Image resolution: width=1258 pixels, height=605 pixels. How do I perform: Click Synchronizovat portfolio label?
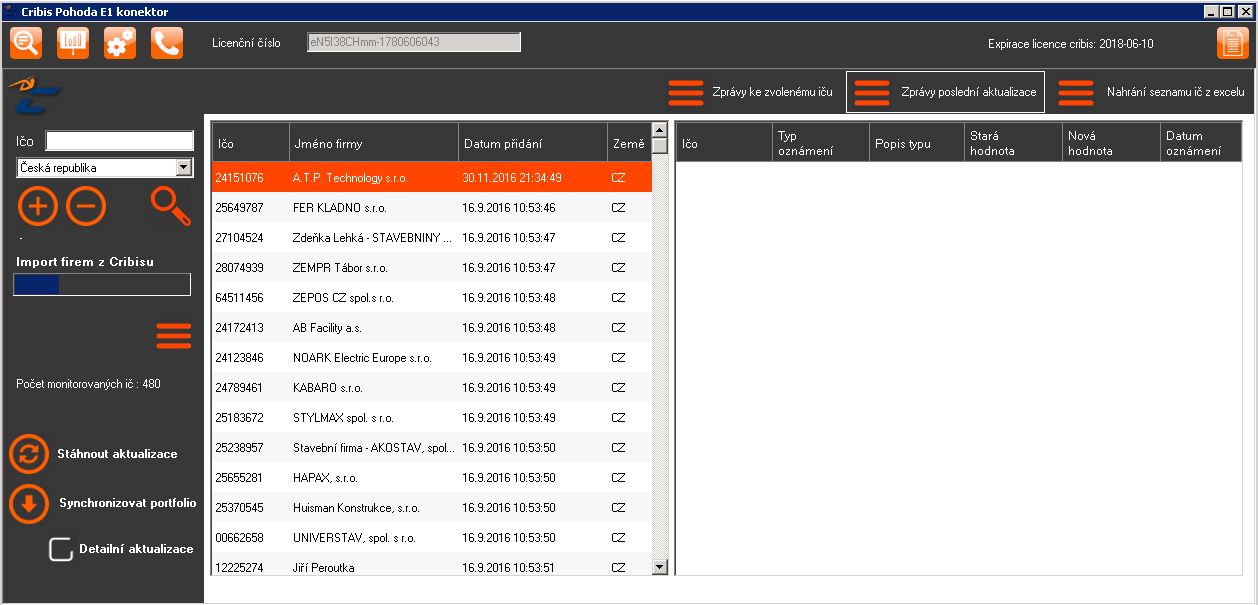(x=128, y=503)
